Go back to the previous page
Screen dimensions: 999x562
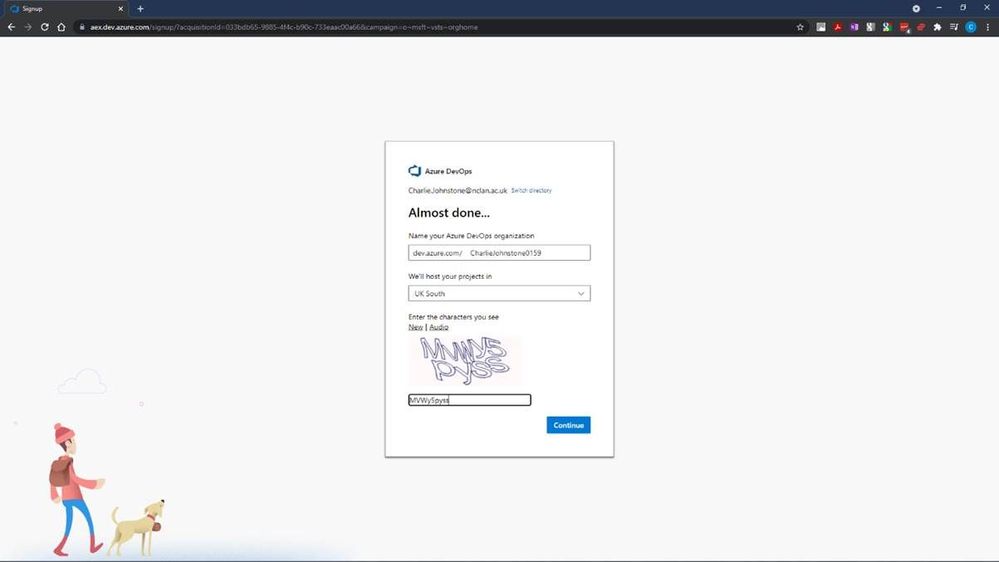[11, 27]
